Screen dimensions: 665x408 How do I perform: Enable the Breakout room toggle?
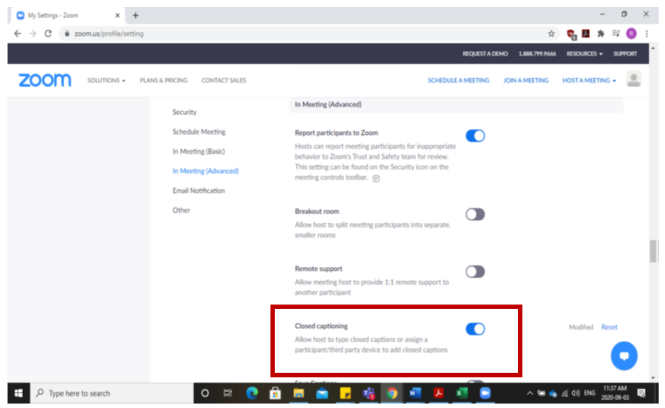pos(475,214)
